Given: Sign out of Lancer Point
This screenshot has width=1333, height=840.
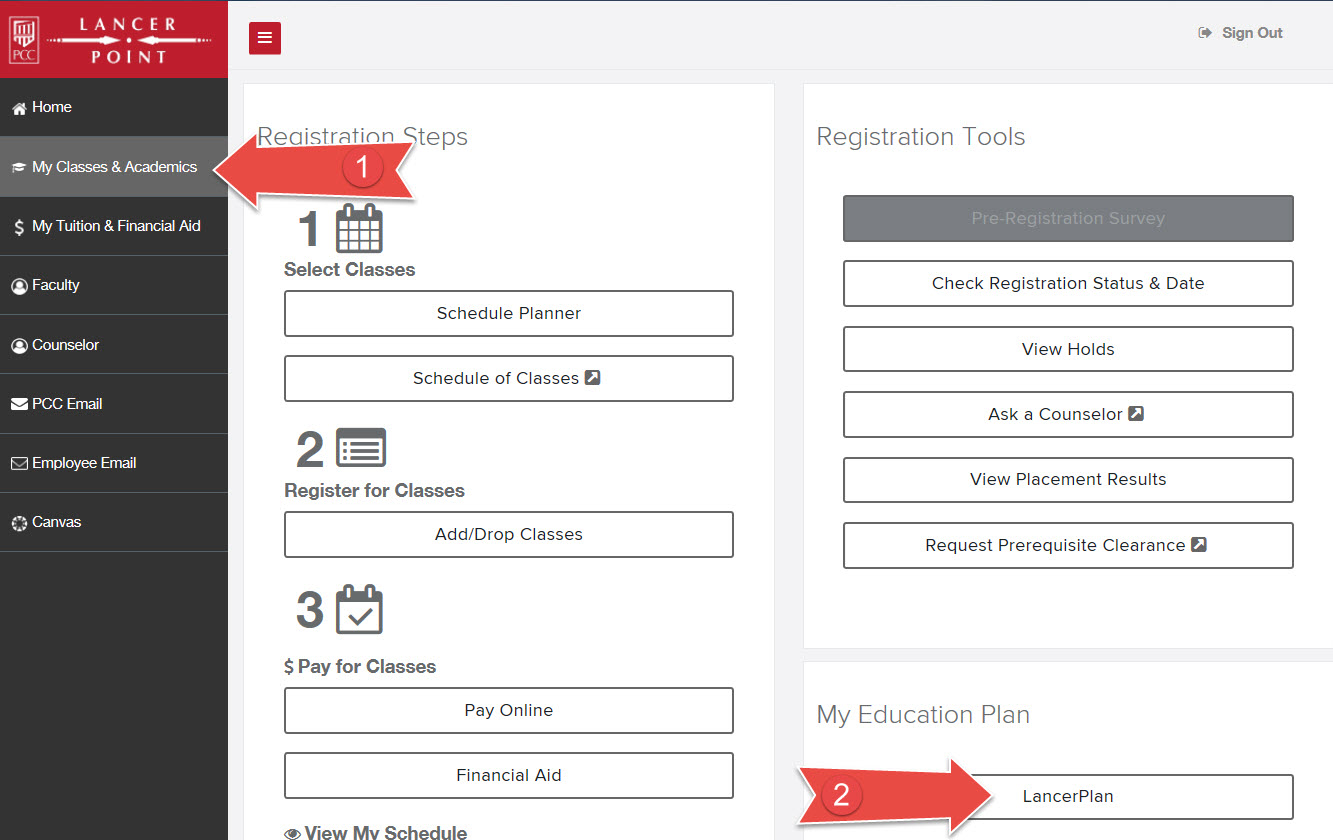Looking at the screenshot, I should pos(1241,33).
